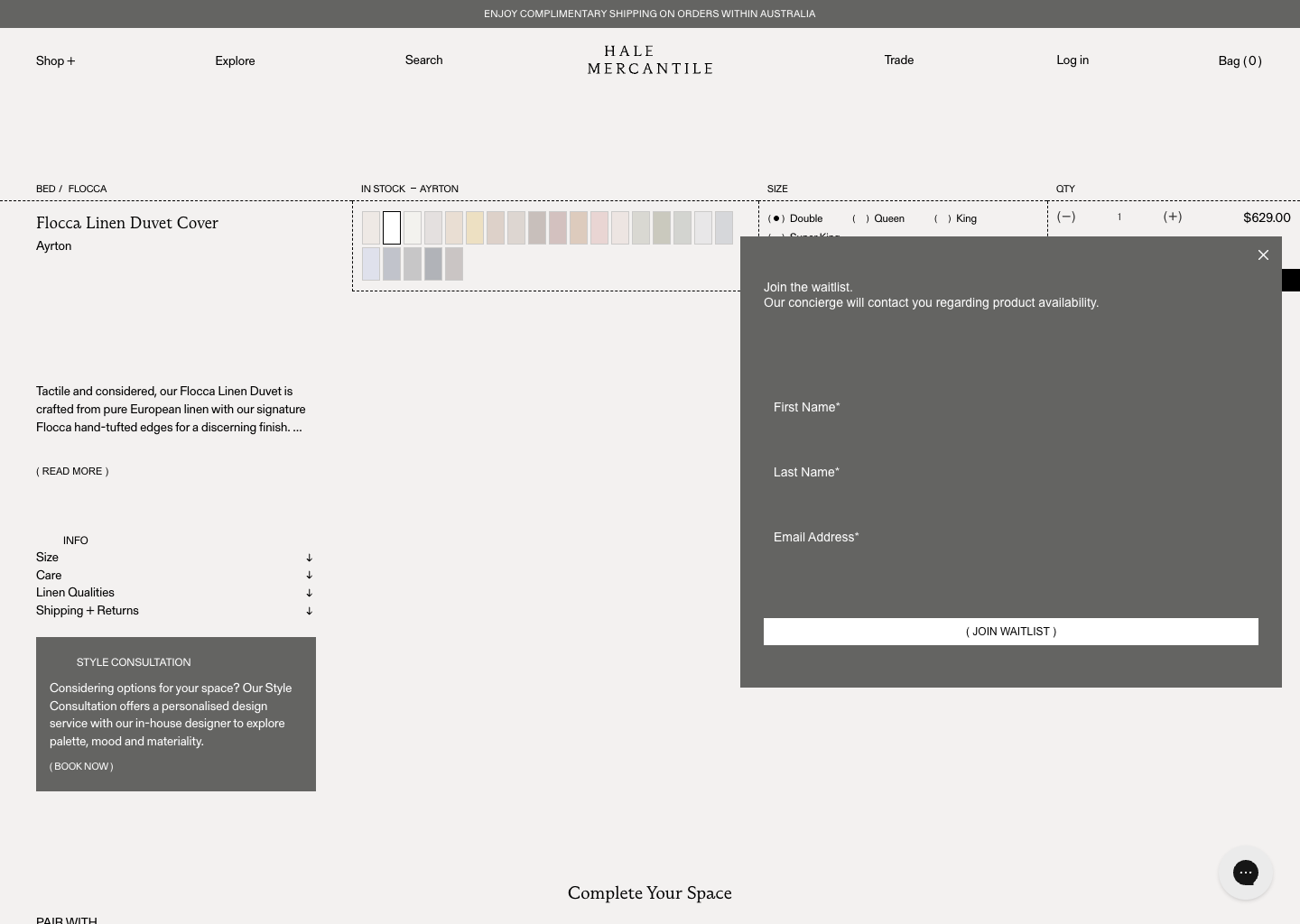Expand the Size info section
Screen dimensions: 1300x924
(174, 558)
